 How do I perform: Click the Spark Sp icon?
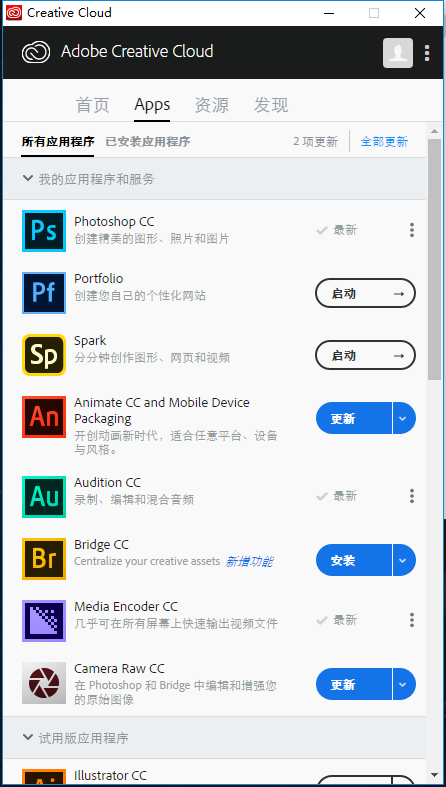44,355
